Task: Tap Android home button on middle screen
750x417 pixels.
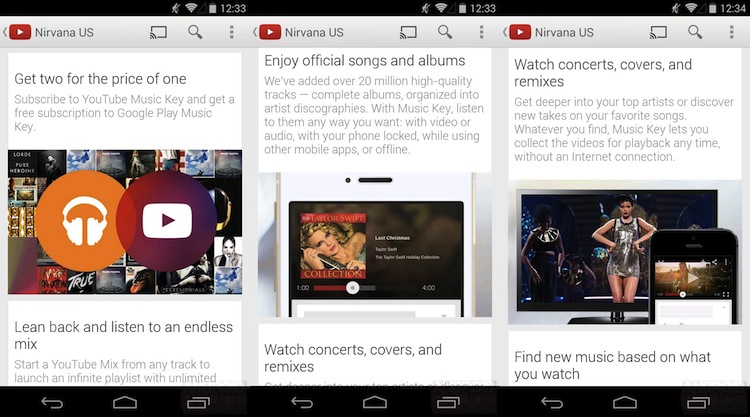Action: click(x=375, y=403)
